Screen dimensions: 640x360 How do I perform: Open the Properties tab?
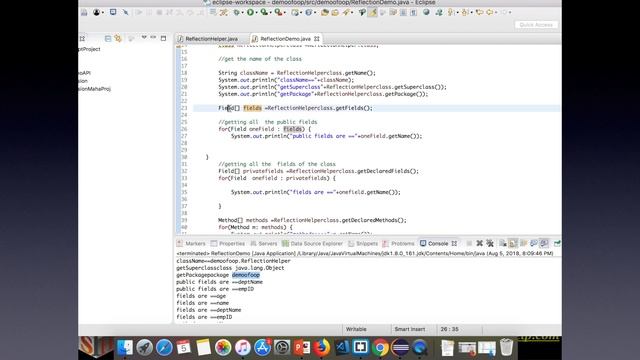(228, 243)
